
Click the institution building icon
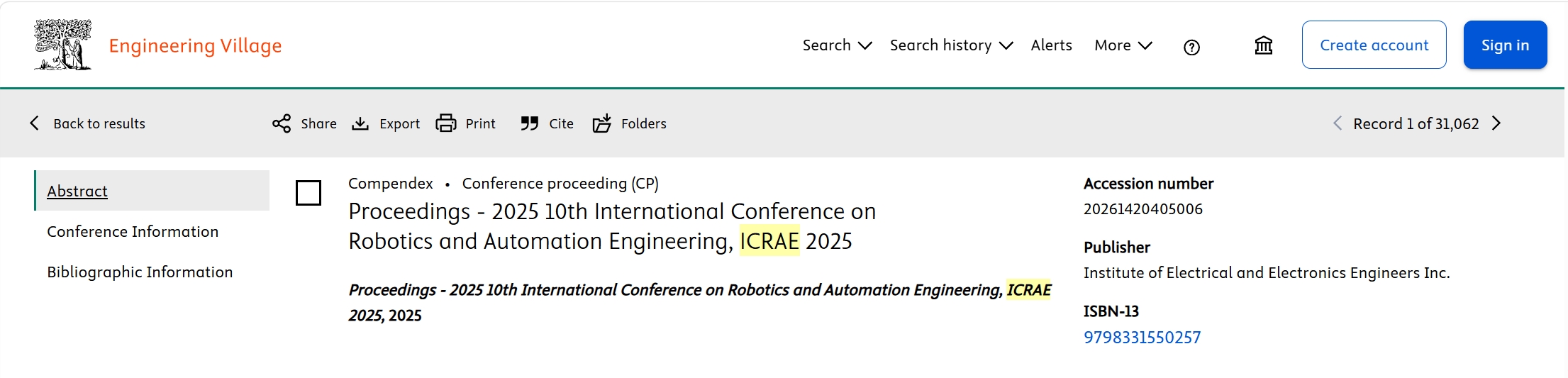(x=1263, y=45)
